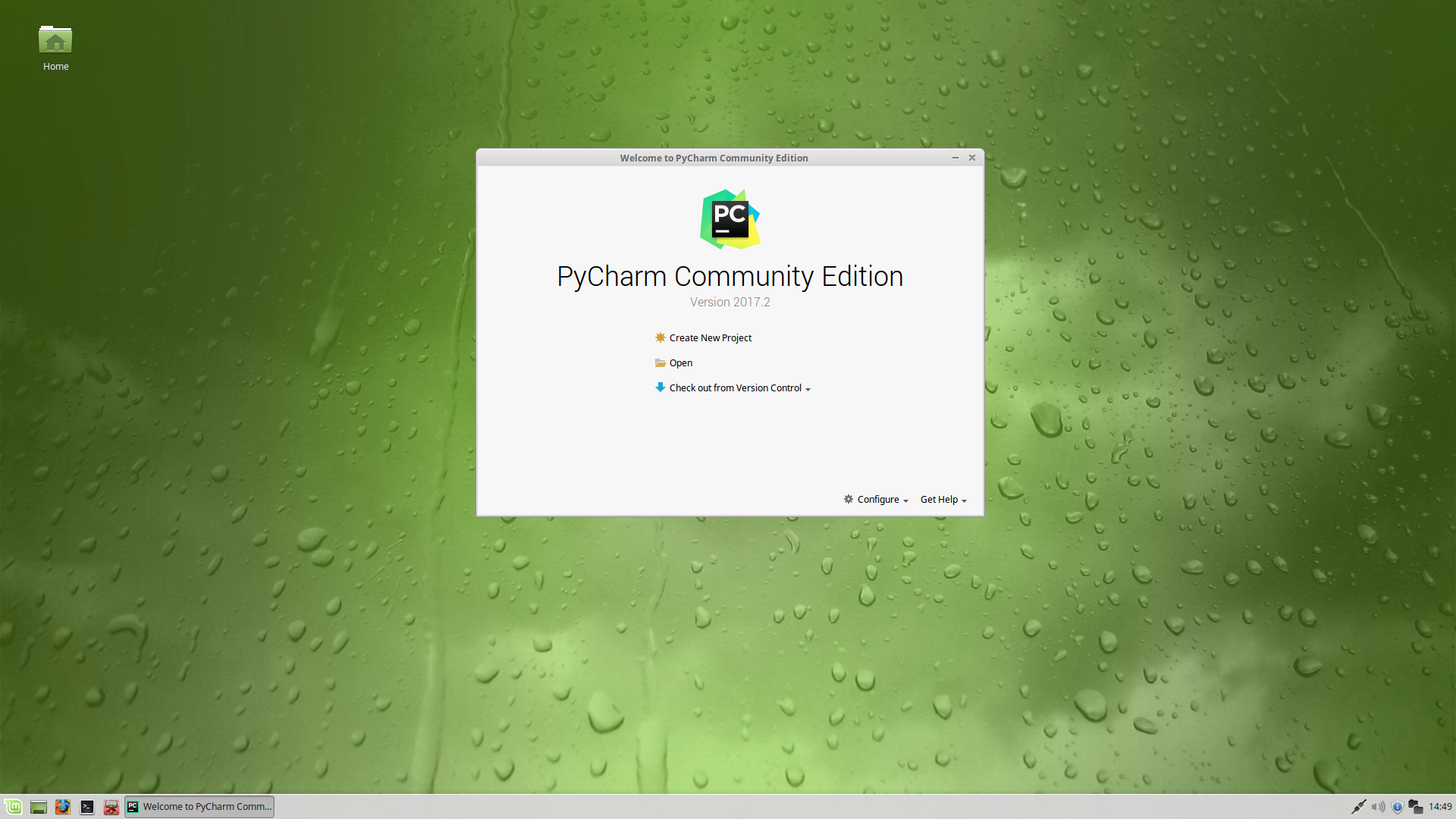Click the network connection tray icon

tap(1358, 807)
